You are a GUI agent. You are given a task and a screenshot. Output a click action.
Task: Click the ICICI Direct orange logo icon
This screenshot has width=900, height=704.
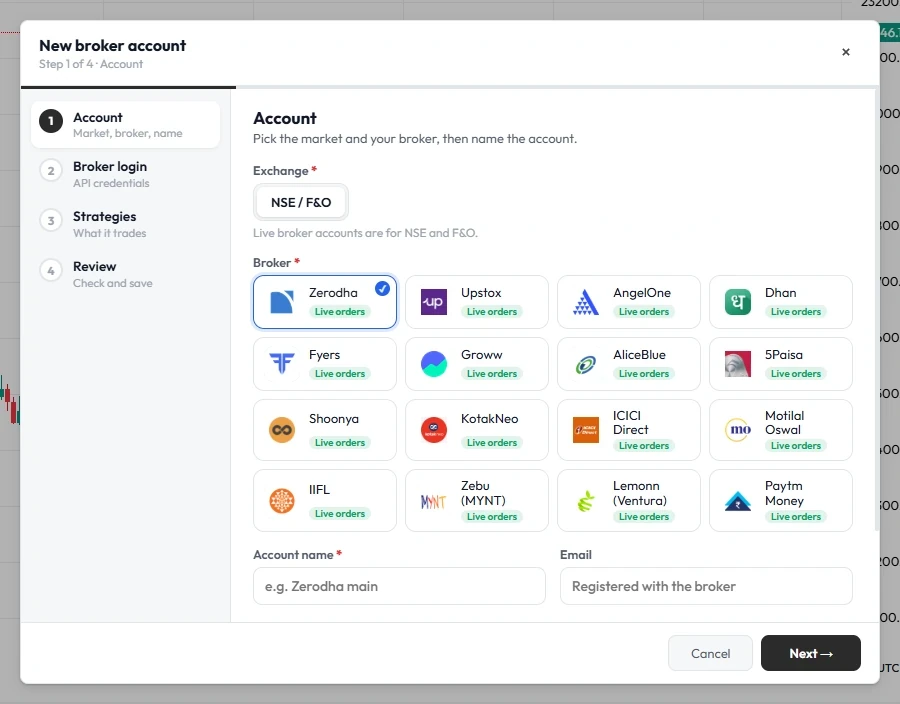[586, 430]
